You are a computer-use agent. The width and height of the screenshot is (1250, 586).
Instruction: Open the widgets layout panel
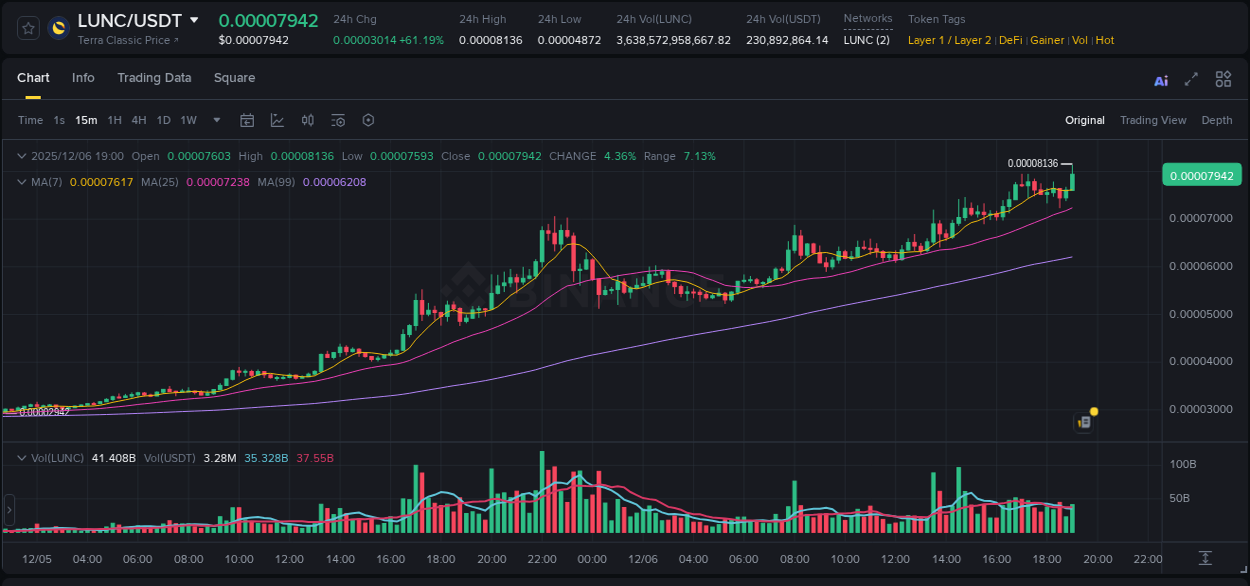click(1223, 79)
